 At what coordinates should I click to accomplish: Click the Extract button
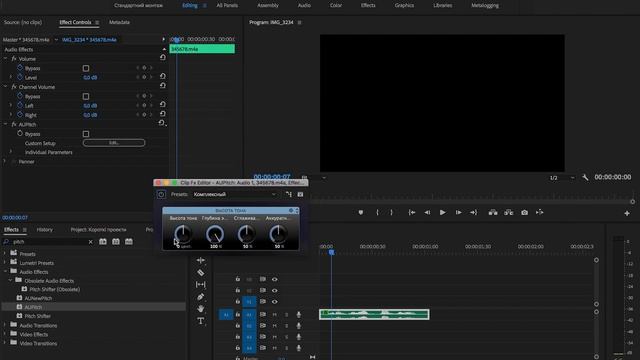(x=509, y=212)
